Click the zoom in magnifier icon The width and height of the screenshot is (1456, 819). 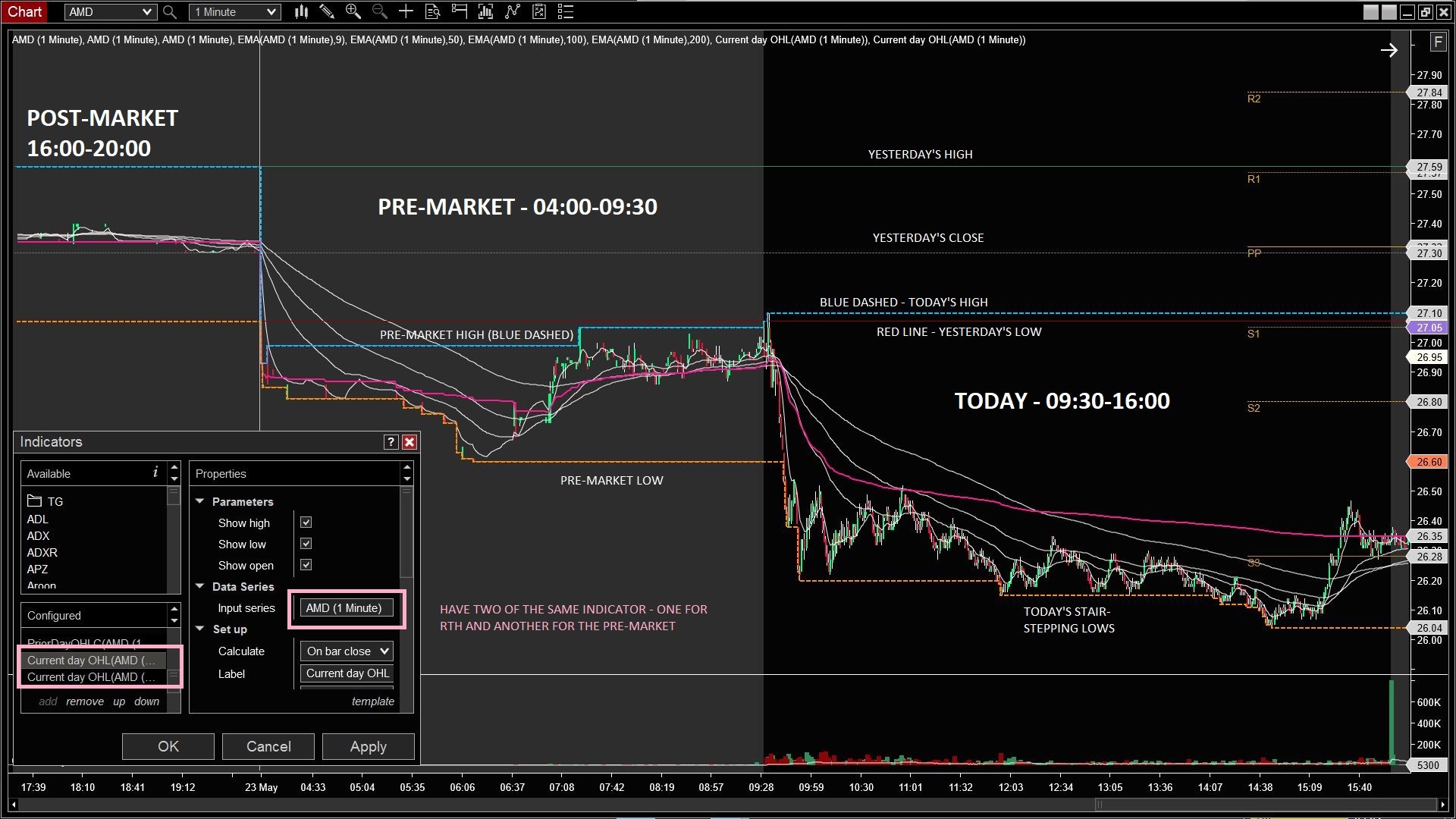point(353,11)
